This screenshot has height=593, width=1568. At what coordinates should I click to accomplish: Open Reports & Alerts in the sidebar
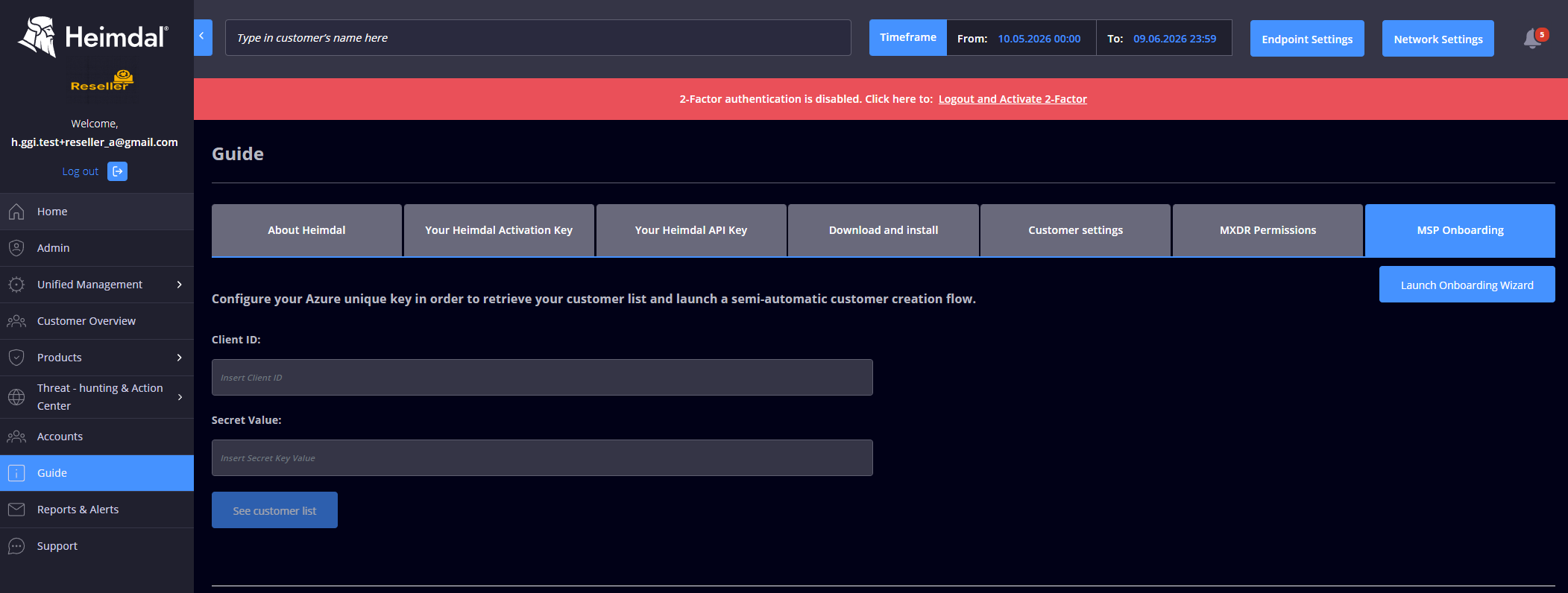97,510
